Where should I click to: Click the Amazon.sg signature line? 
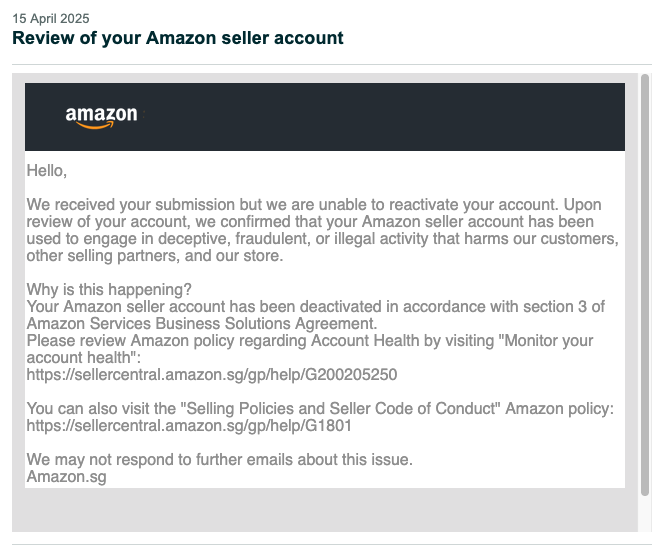click(x=66, y=477)
